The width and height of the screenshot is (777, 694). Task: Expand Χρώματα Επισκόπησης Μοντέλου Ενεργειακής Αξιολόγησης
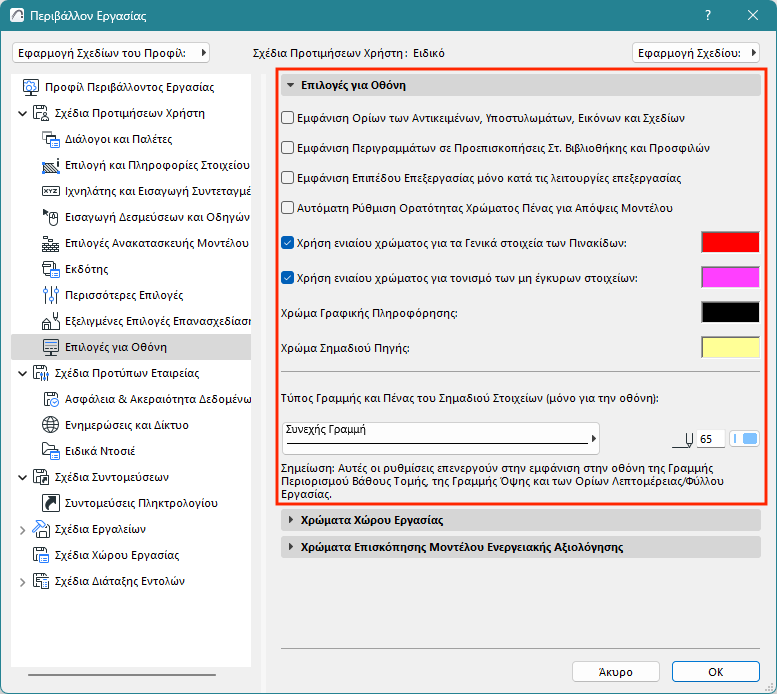click(x=521, y=547)
